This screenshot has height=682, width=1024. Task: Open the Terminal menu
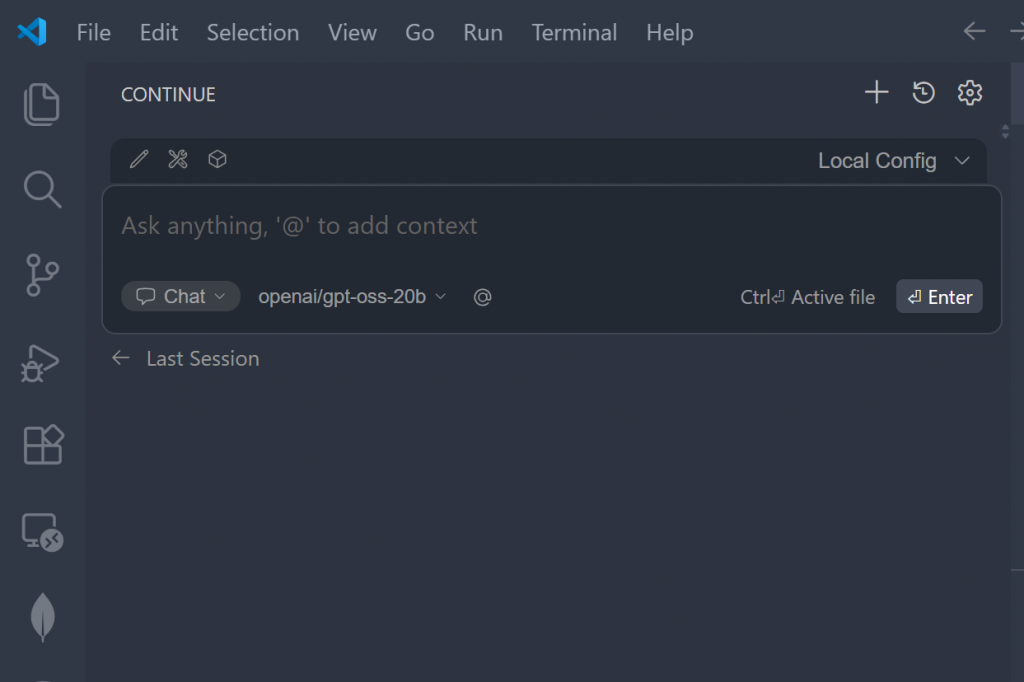click(574, 32)
